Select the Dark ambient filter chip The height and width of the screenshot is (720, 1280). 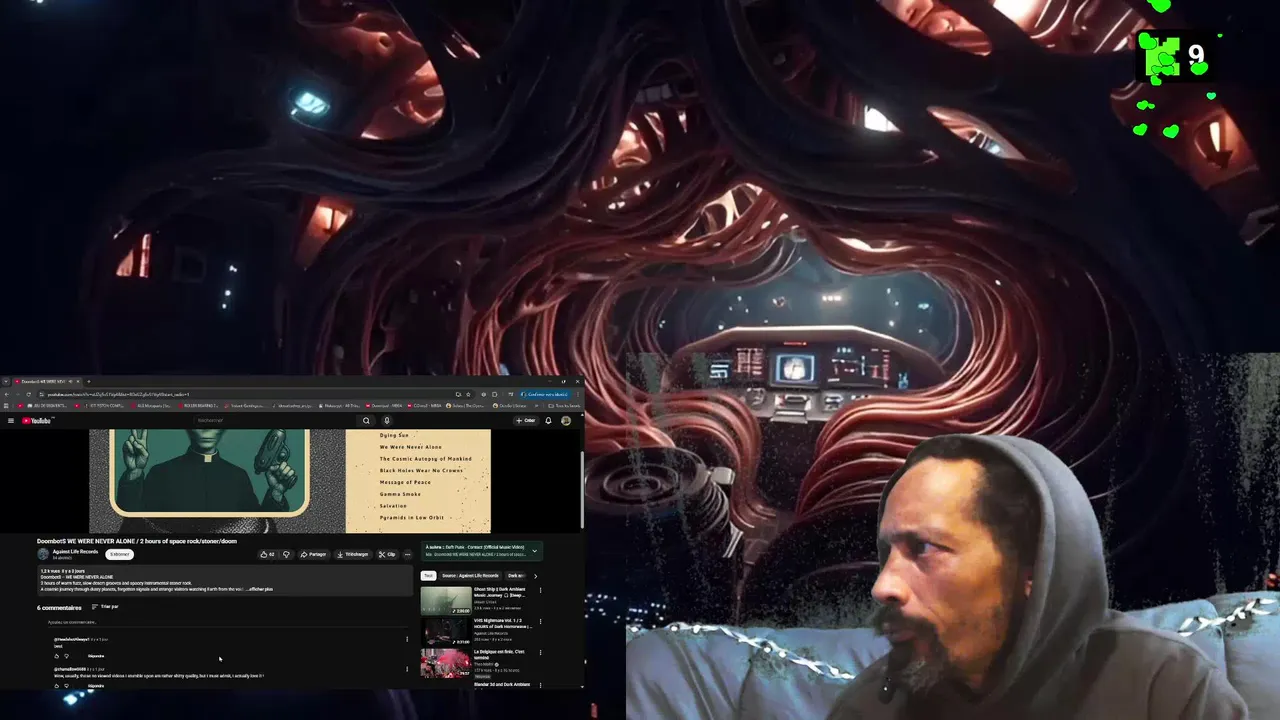[516, 576]
